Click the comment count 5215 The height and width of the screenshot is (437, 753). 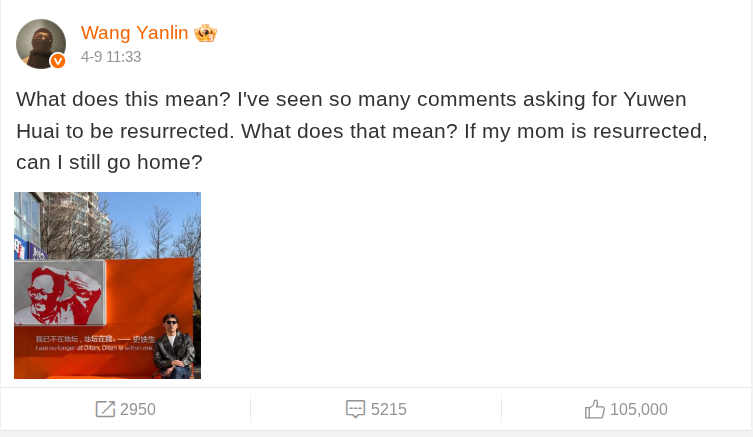click(389, 409)
